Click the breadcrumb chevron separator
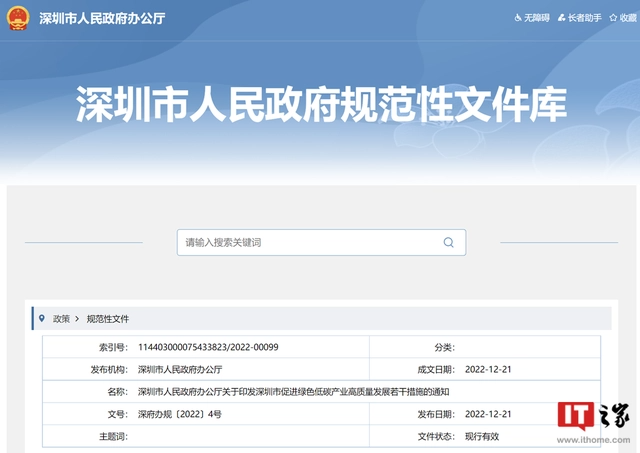The image size is (640, 453). (77, 319)
